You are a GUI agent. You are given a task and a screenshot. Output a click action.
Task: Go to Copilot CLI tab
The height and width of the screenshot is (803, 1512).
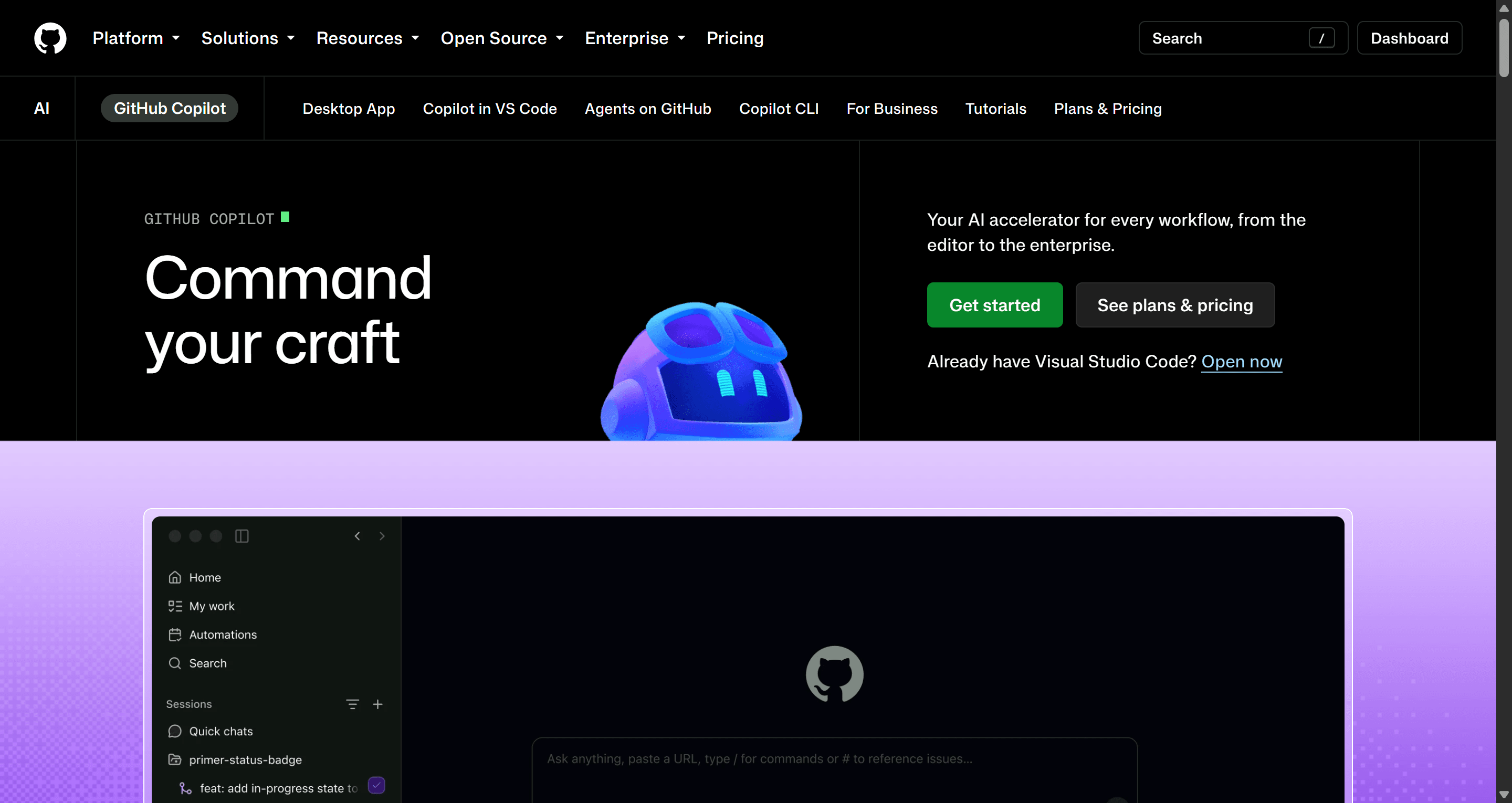click(779, 109)
